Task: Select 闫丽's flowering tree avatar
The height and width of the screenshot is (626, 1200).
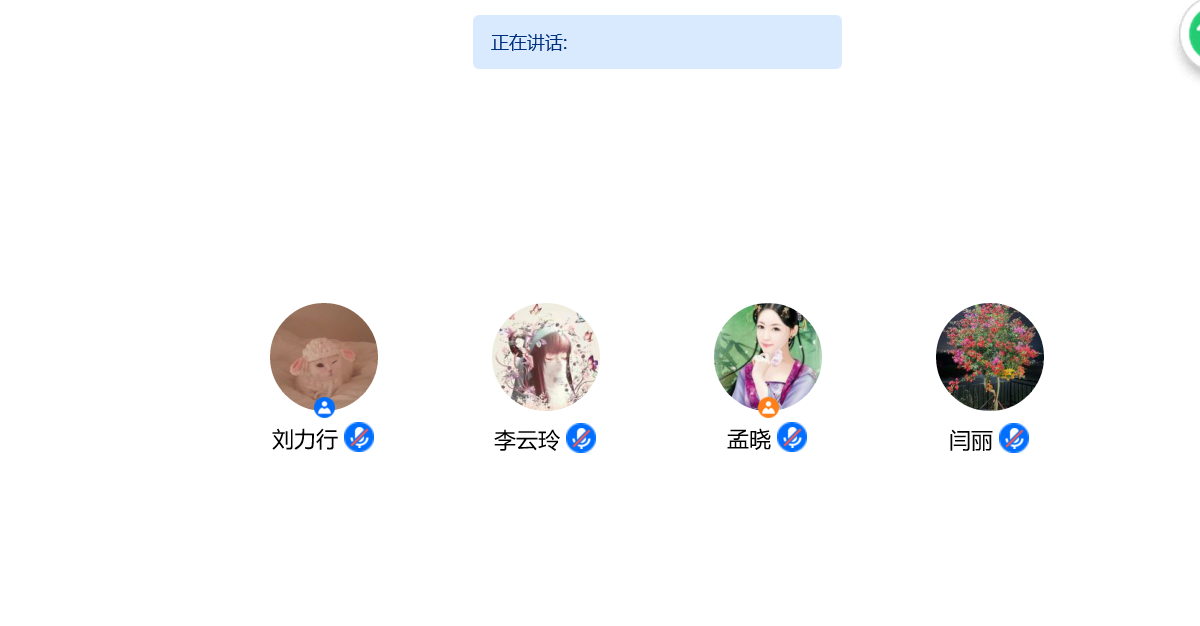Action: click(x=990, y=357)
